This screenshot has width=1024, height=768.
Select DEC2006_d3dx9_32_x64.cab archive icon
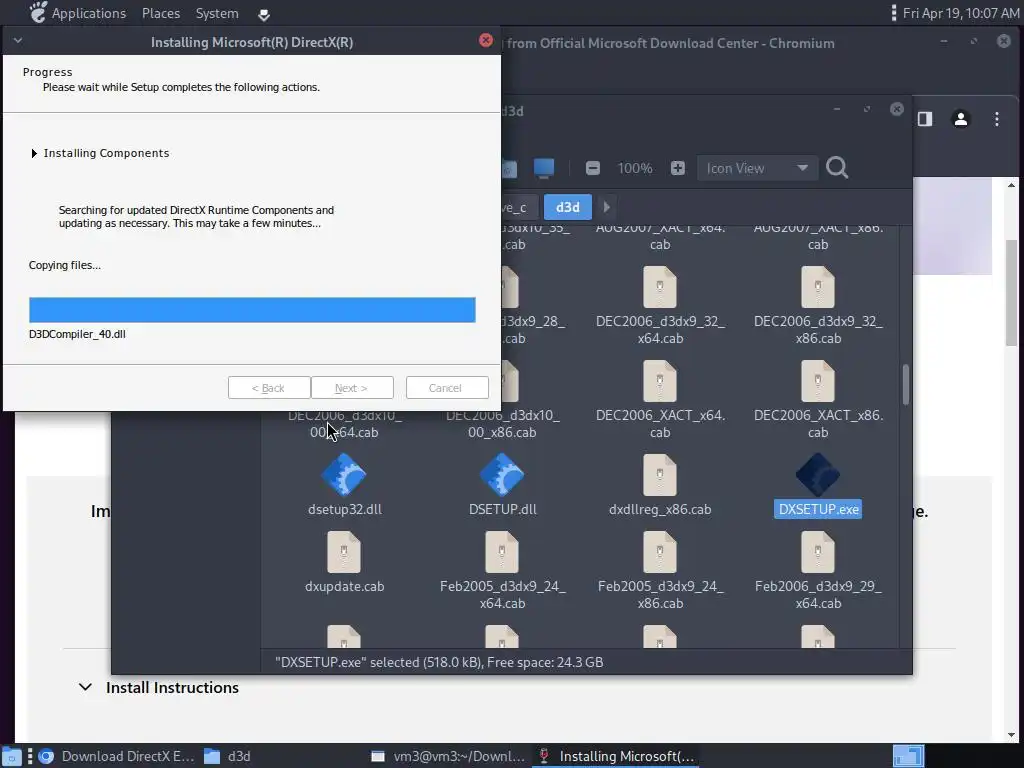pyautogui.click(x=660, y=287)
